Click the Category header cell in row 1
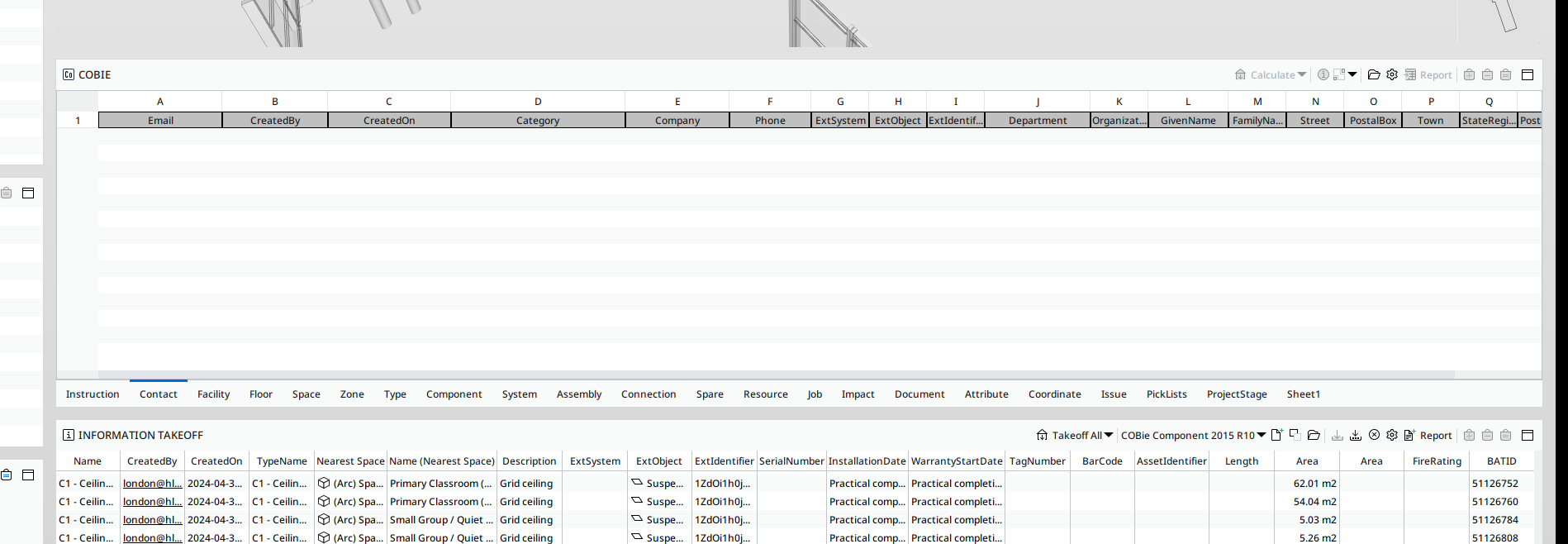 (538, 120)
